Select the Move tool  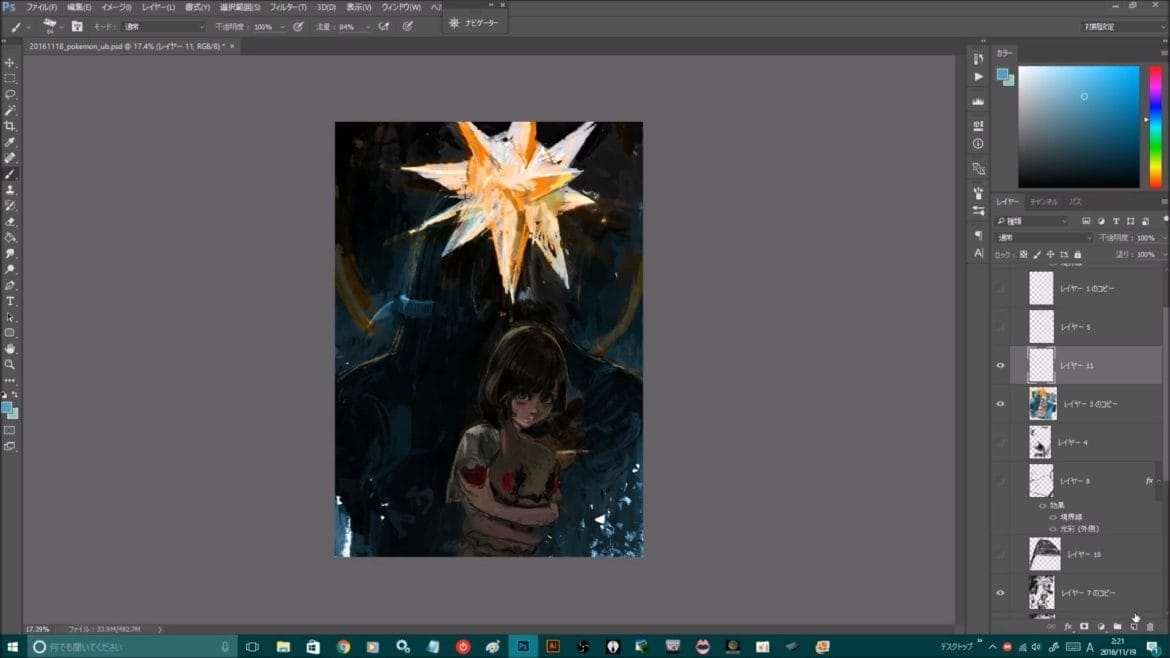10,61
